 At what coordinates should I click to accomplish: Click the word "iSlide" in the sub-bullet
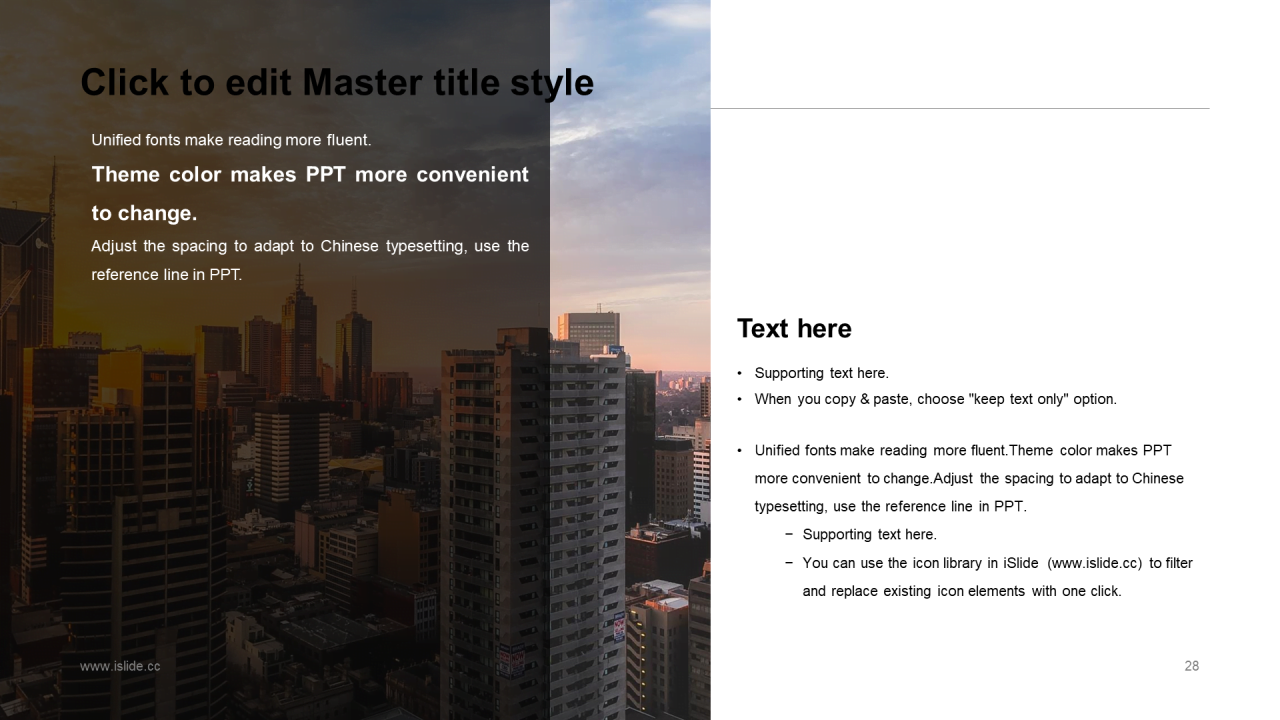tap(1020, 563)
